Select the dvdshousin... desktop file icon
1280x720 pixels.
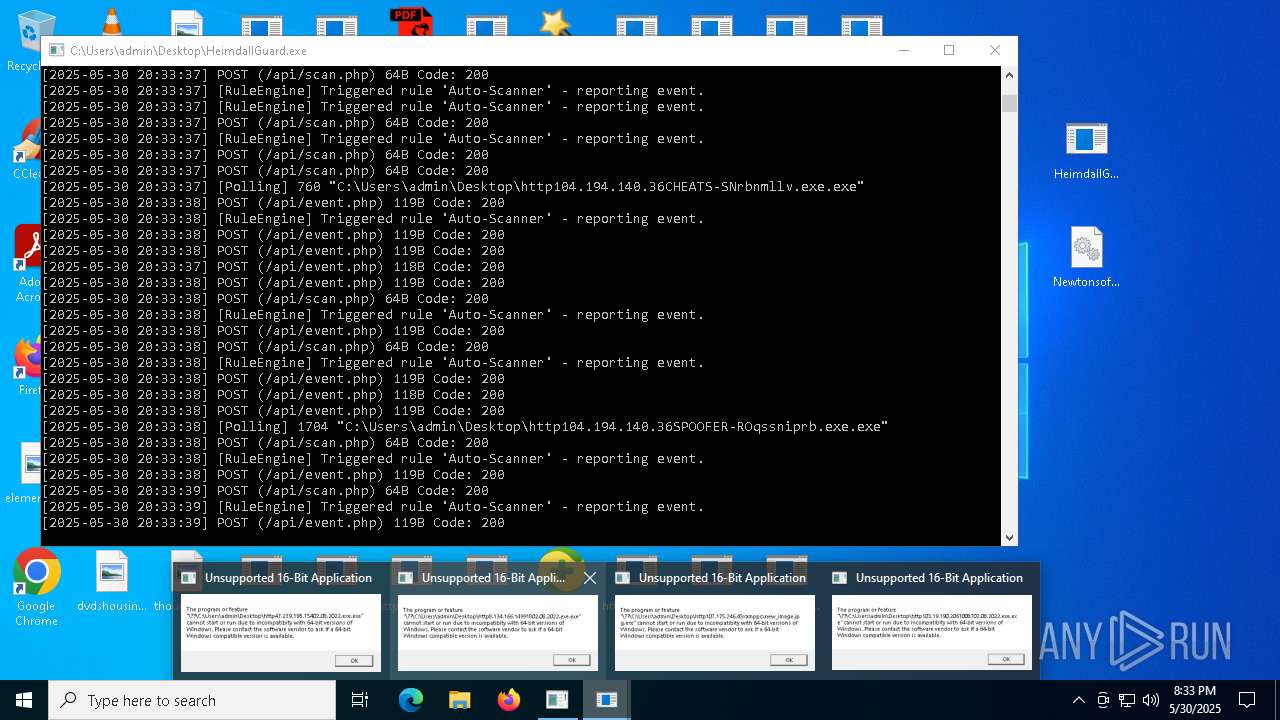(112, 582)
